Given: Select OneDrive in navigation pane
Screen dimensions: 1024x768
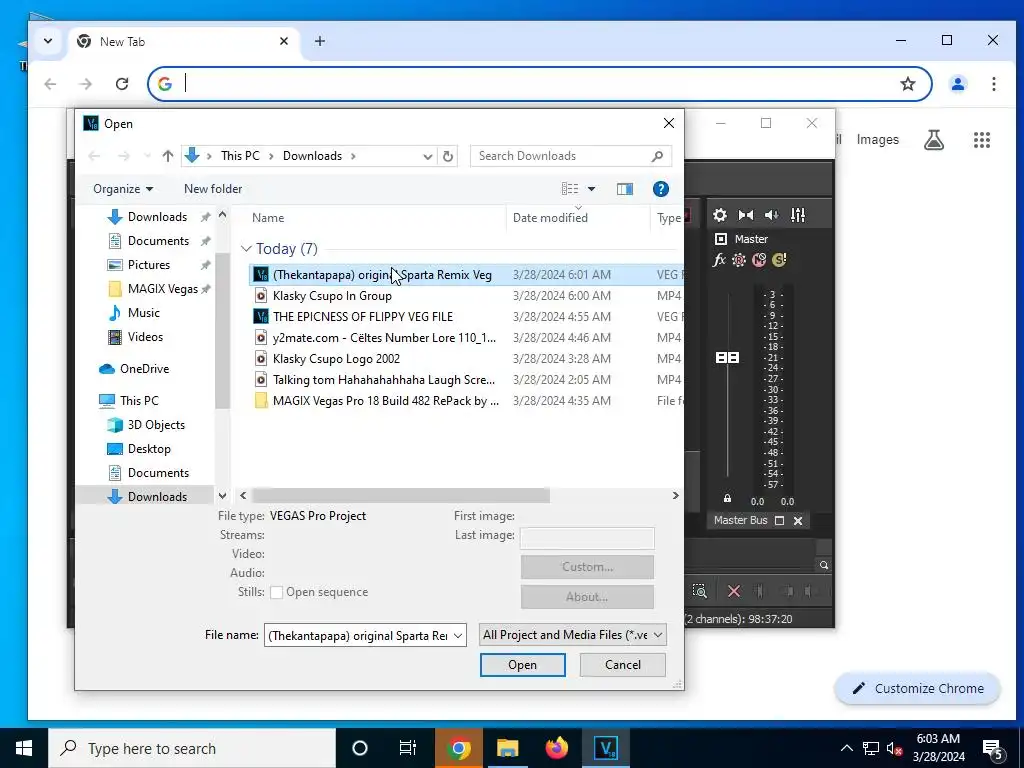Looking at the screenshot, I should coord(144,369).
